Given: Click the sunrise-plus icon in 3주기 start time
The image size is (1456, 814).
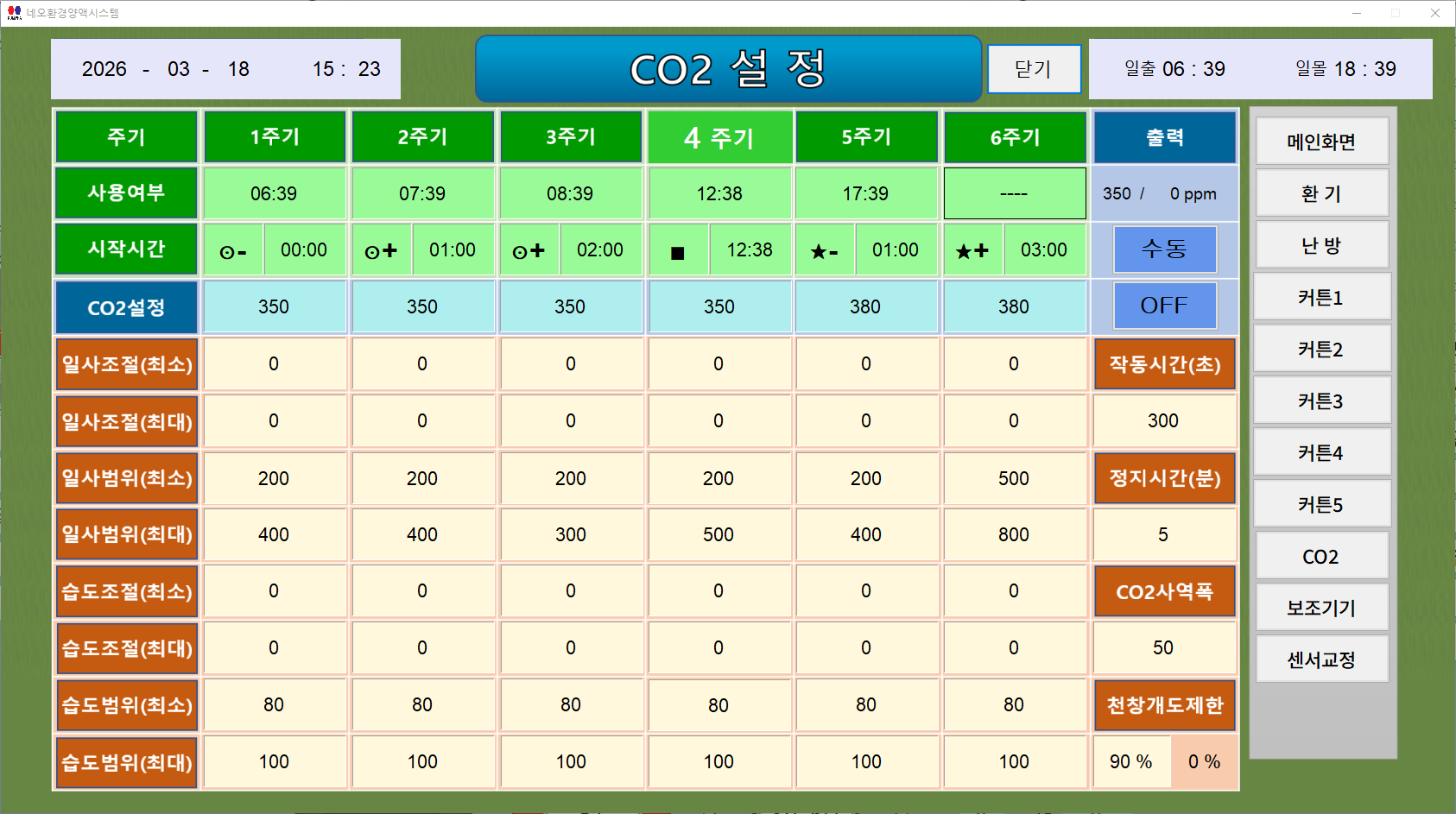Looking at the screenshot, I should point(529,250).
